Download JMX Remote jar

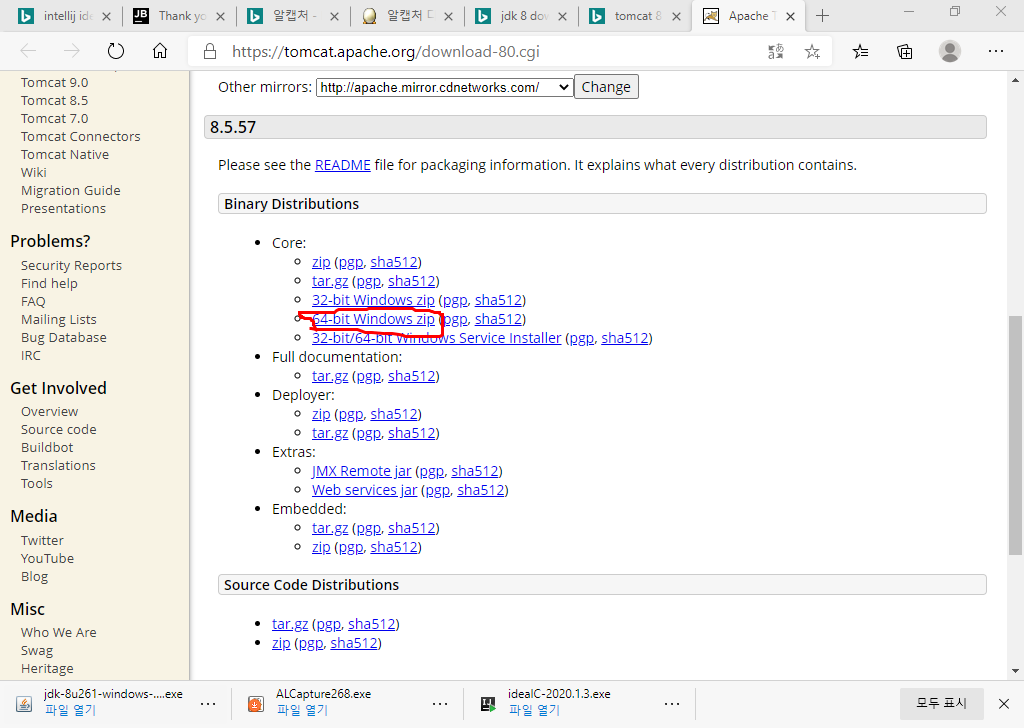click(361, 471)
